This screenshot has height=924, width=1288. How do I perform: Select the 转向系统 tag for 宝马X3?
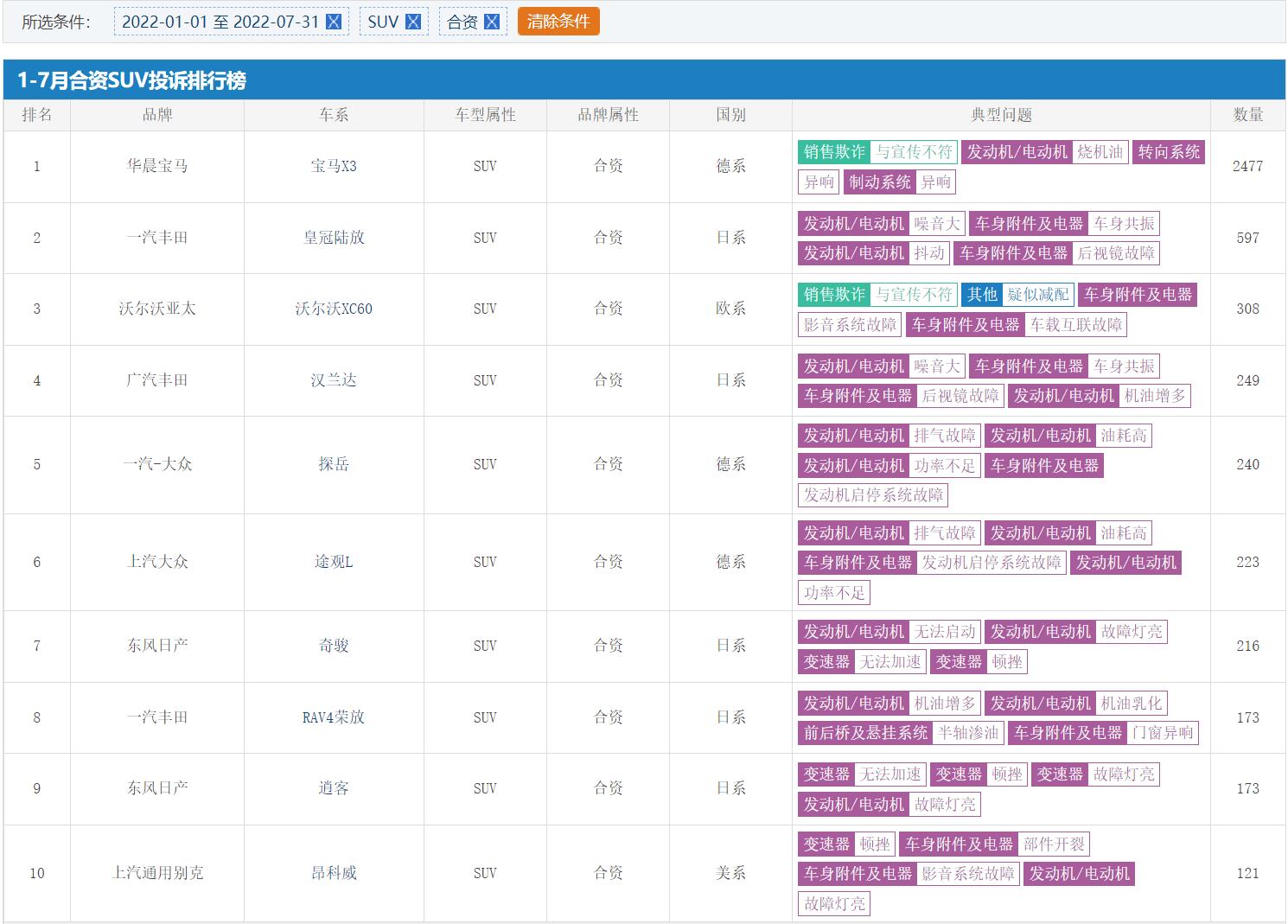point(1169,152)
